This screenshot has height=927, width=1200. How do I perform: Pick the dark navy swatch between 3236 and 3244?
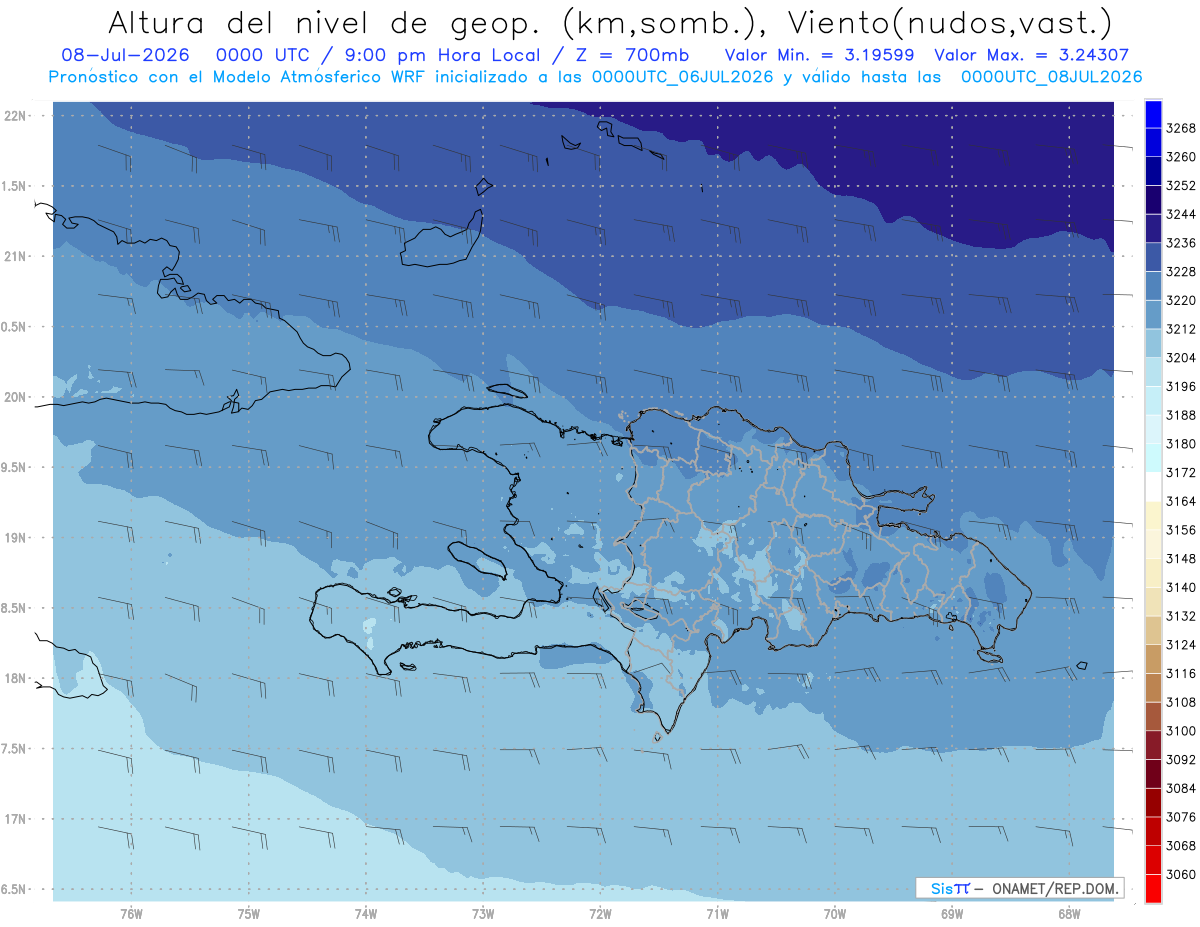pyautogui.click(x=1153, y=228)
